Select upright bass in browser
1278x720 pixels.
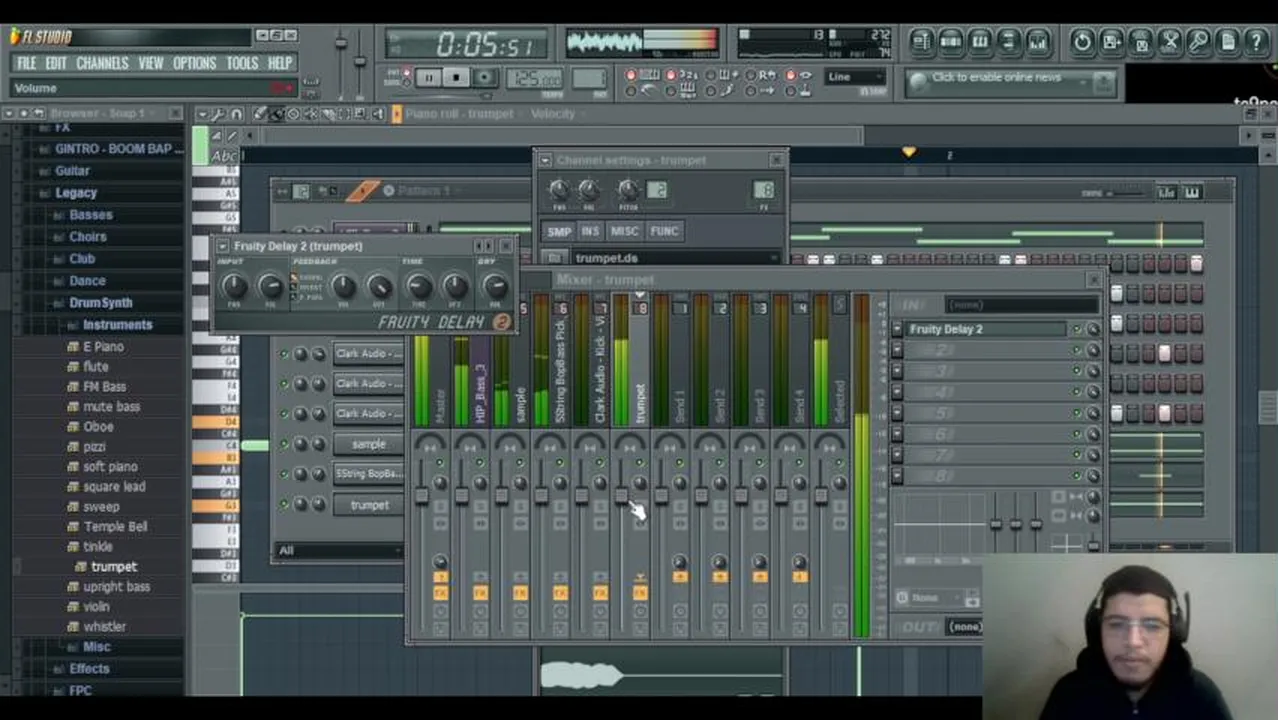116,587
